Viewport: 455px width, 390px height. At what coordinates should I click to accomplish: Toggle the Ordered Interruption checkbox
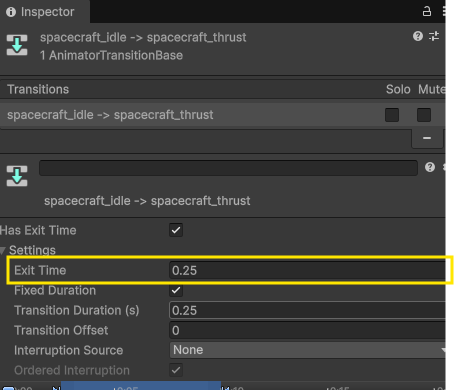pos(176,370)
